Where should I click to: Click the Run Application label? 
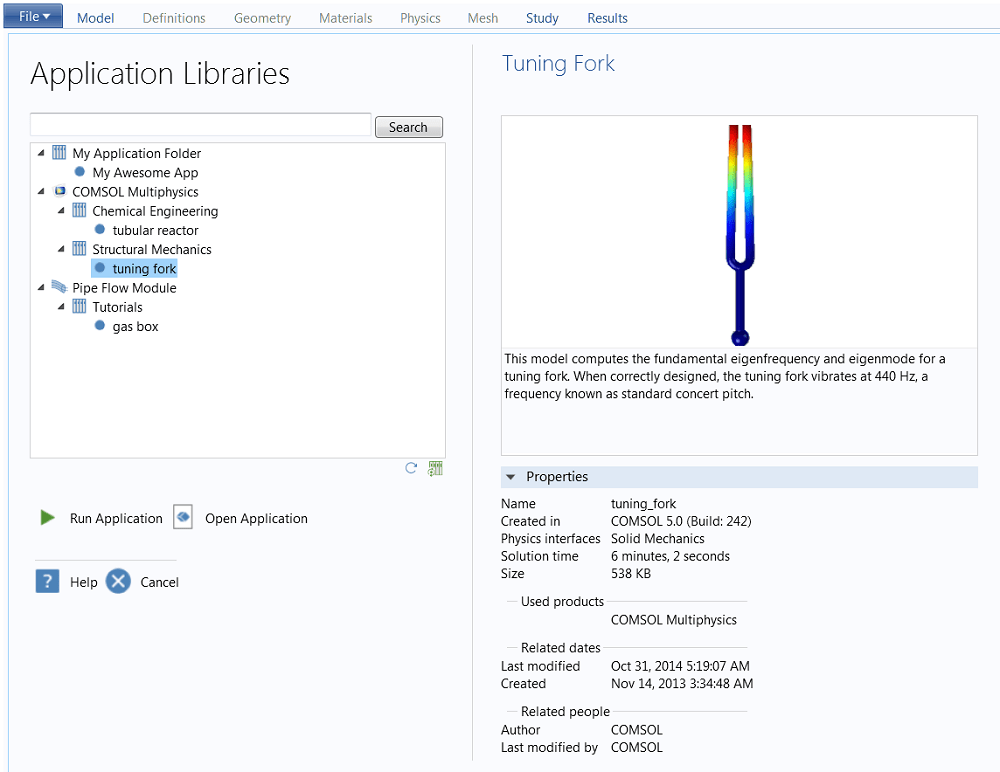click(116, 518)
